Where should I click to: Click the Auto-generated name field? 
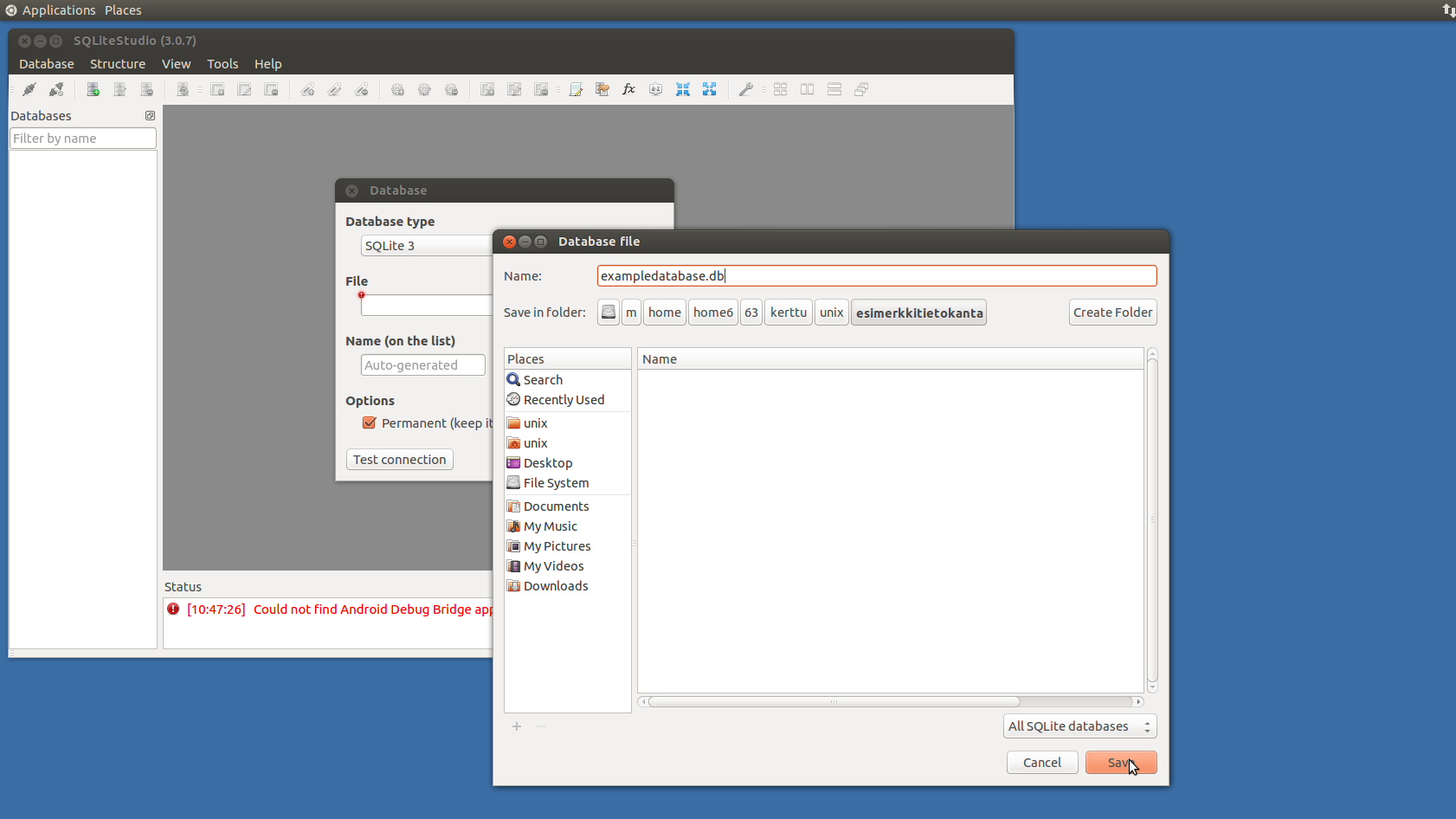[x=423, y=365]
